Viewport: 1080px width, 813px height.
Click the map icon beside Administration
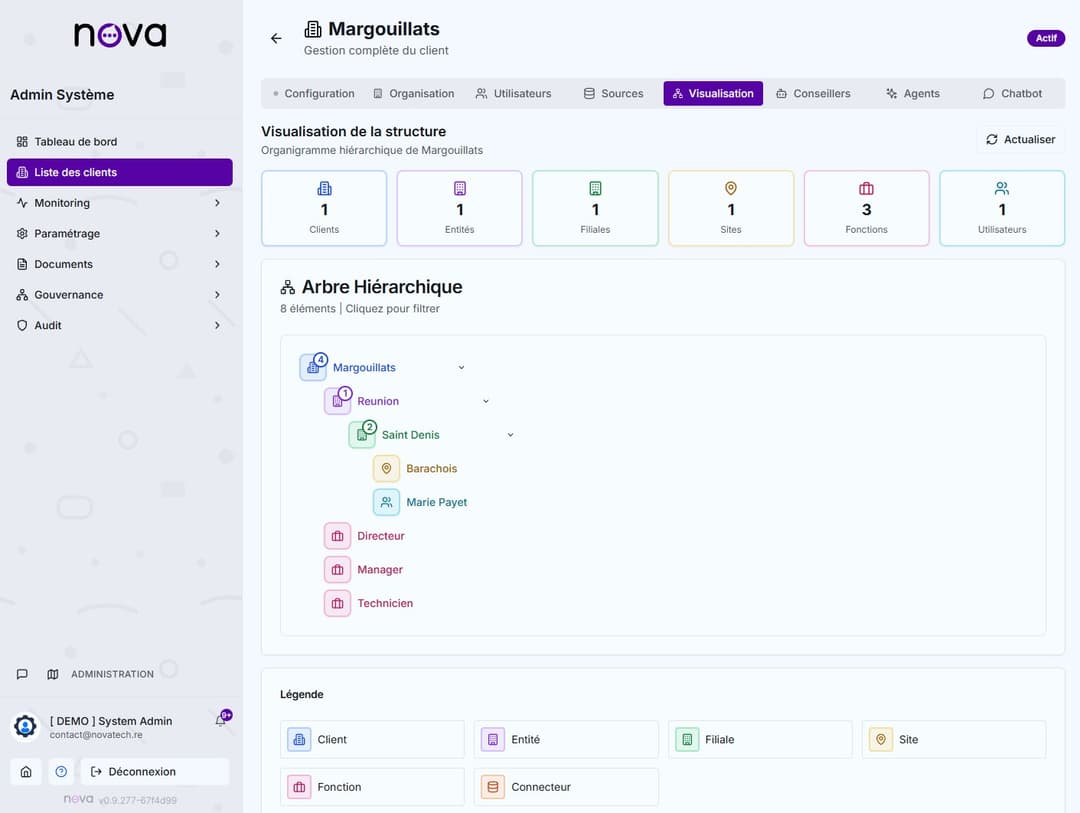pos(53,674)
